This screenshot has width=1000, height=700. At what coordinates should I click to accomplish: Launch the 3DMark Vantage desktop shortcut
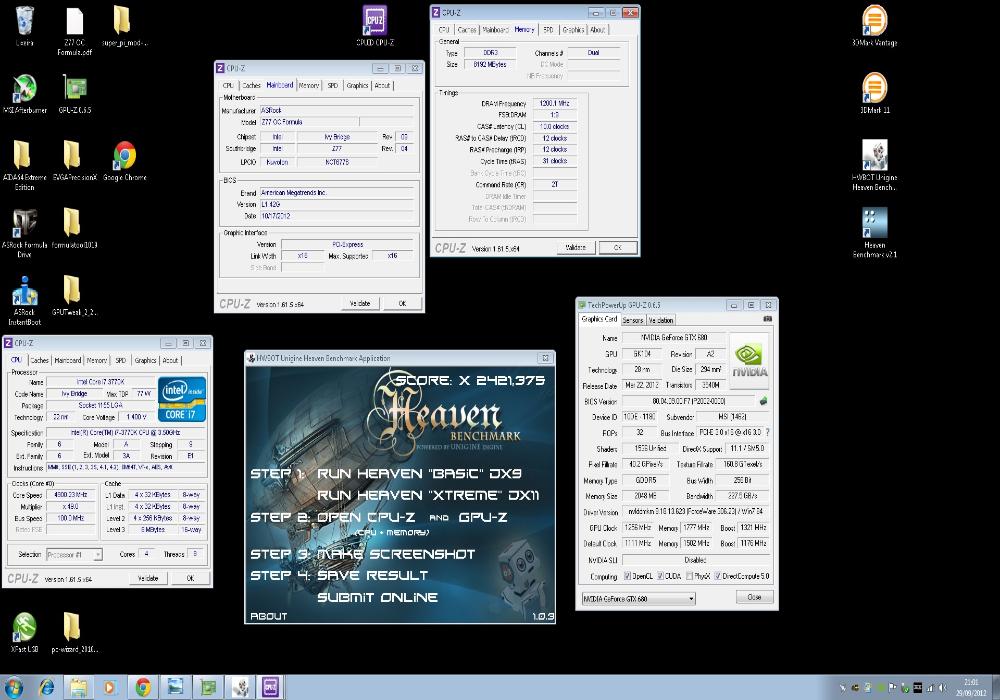[x=874, y=26]
